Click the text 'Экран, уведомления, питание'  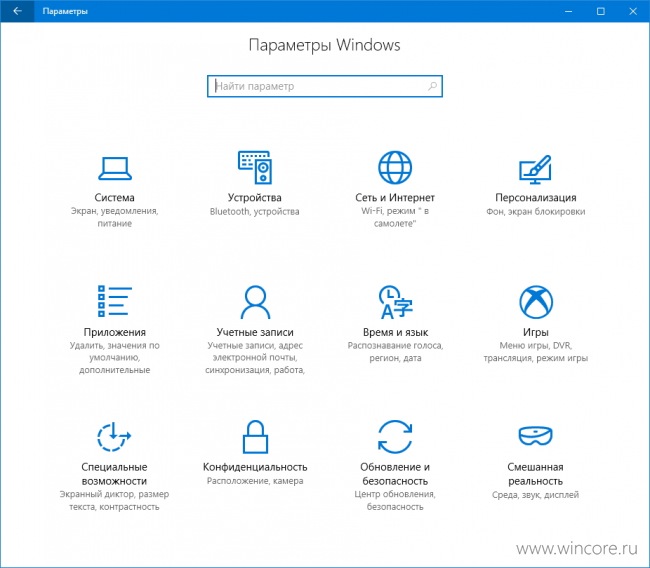coord(114,217)
